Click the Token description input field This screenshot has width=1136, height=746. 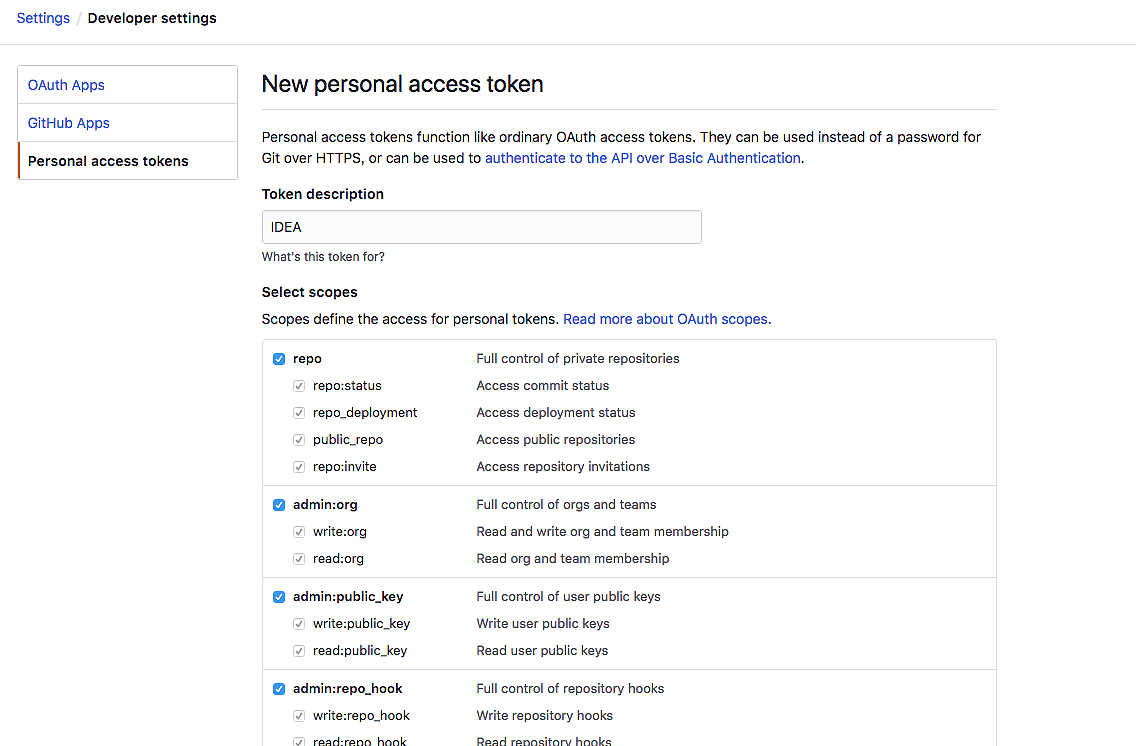pos(481,227)
